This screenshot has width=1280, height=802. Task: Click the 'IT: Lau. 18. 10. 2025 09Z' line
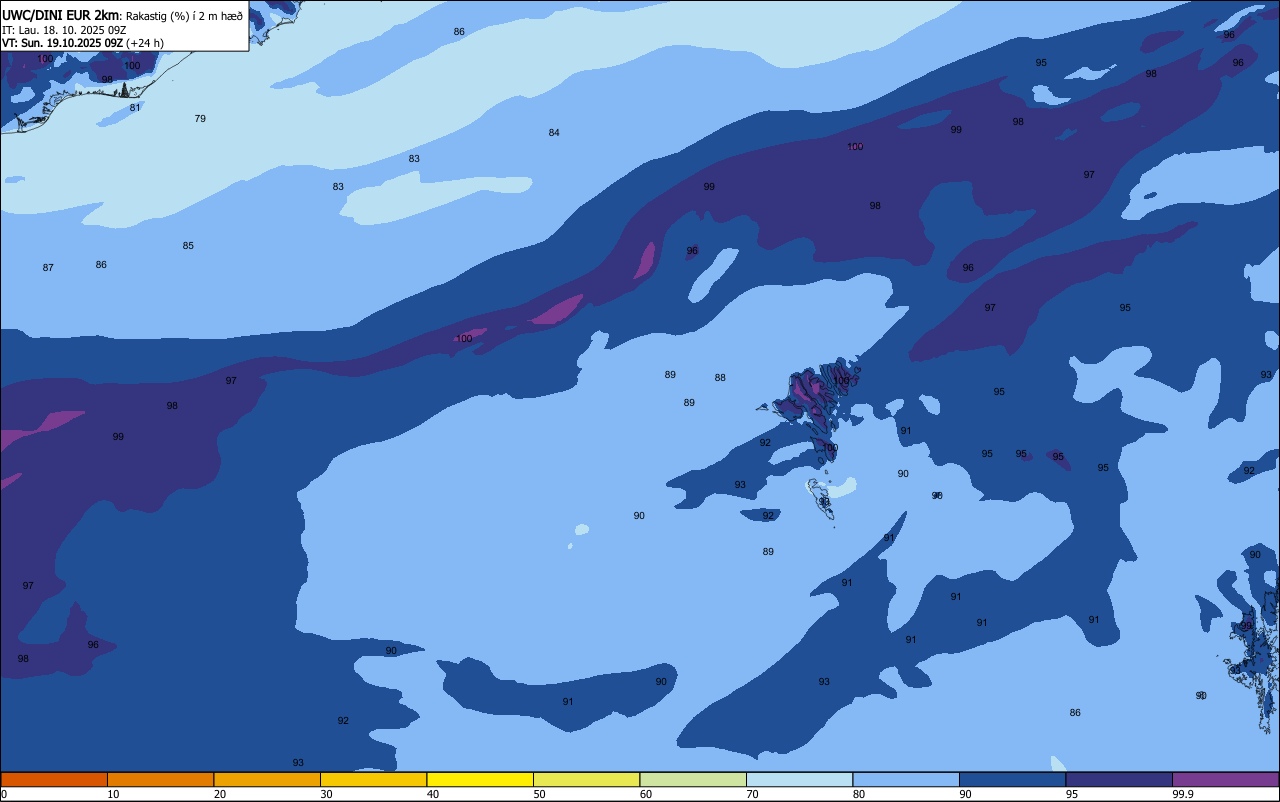[64, 30]
